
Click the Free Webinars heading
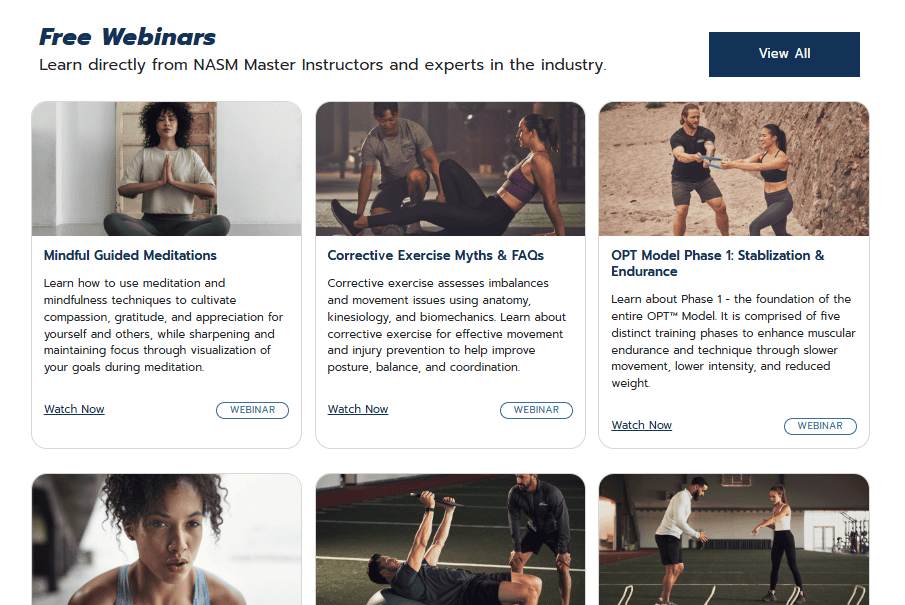coord(128,37)
